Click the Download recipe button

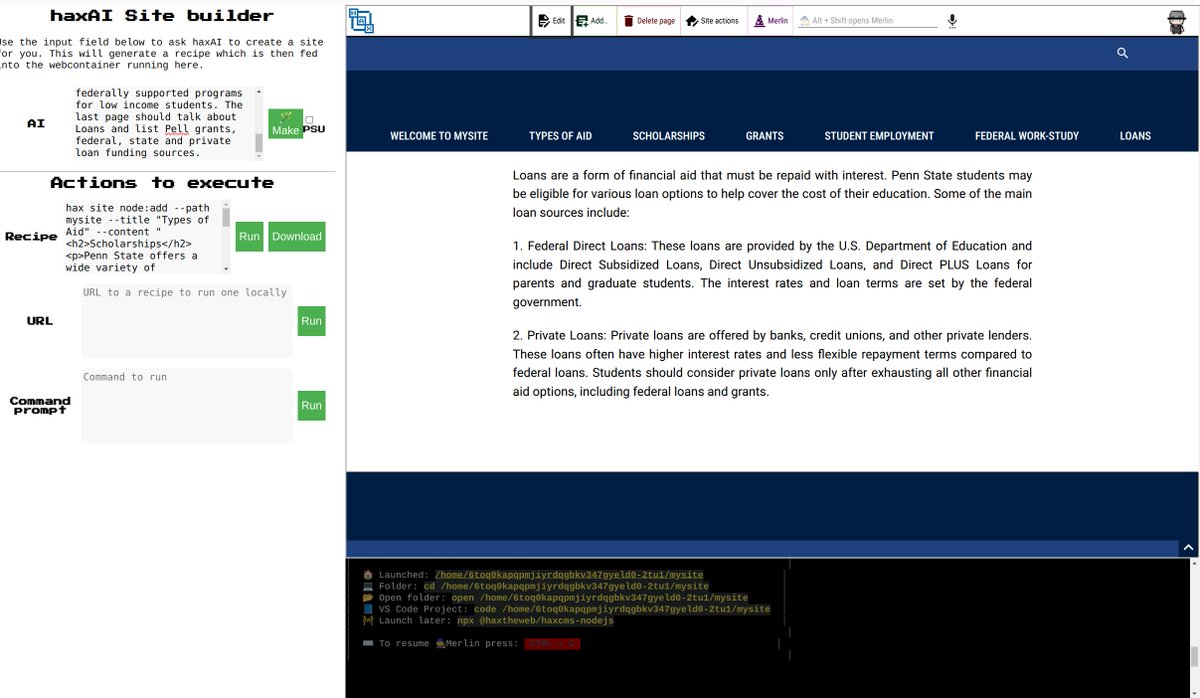(x=297, y=237)
